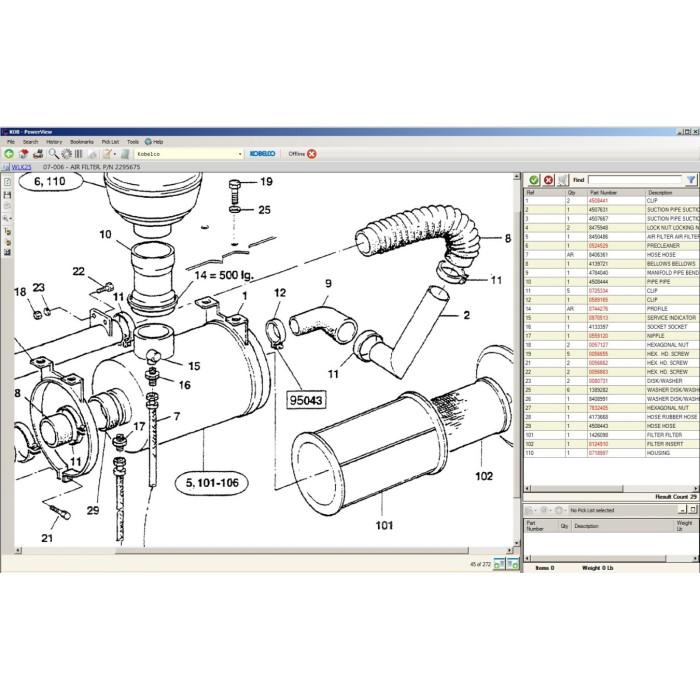Click the bottom sidebar chart icon

pyautogui.click(x=7, y=253)
